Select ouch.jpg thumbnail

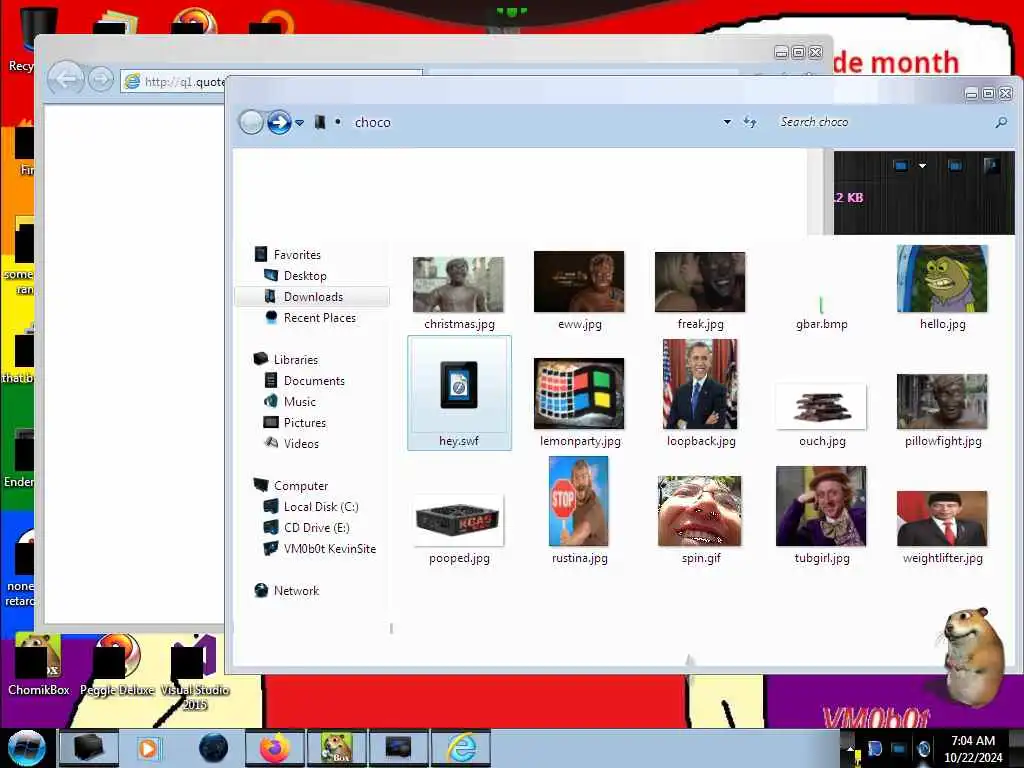[822, 406]
